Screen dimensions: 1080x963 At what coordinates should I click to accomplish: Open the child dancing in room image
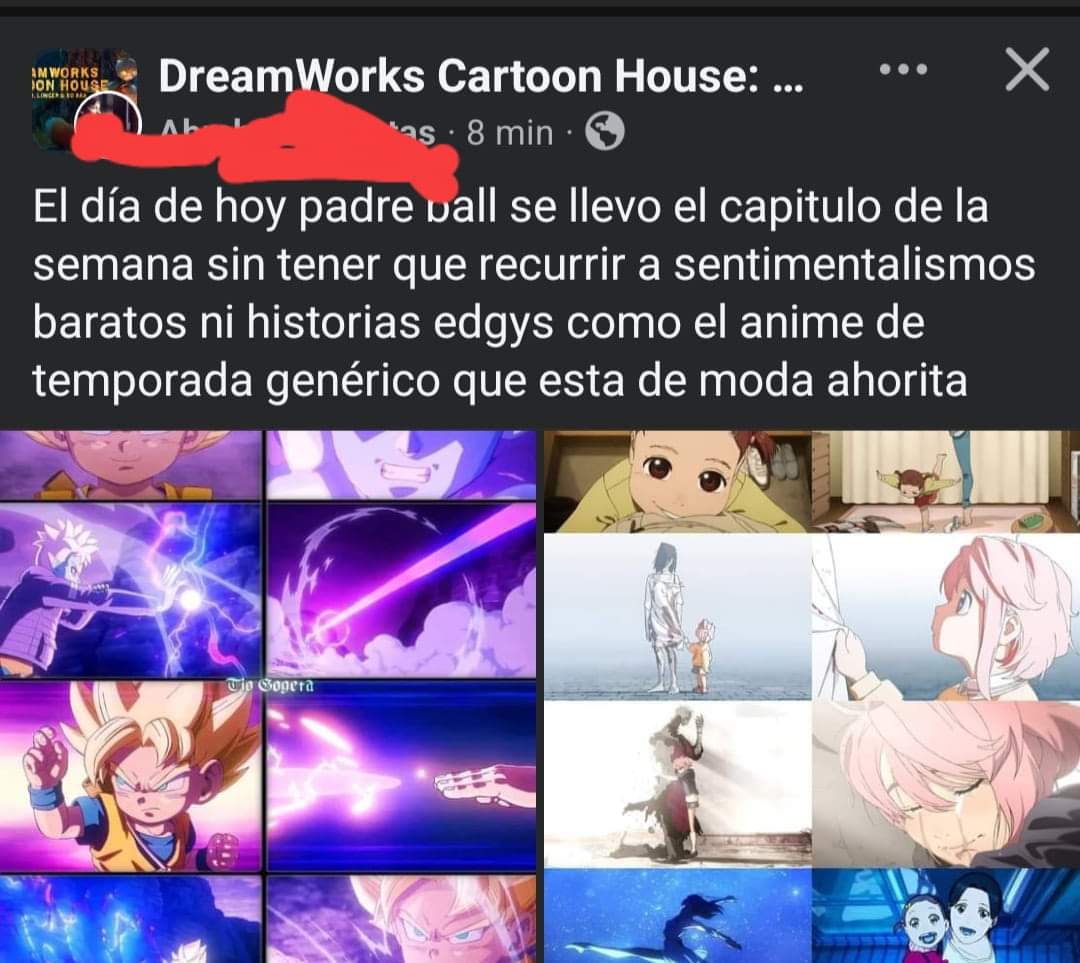tap(946, 482)
